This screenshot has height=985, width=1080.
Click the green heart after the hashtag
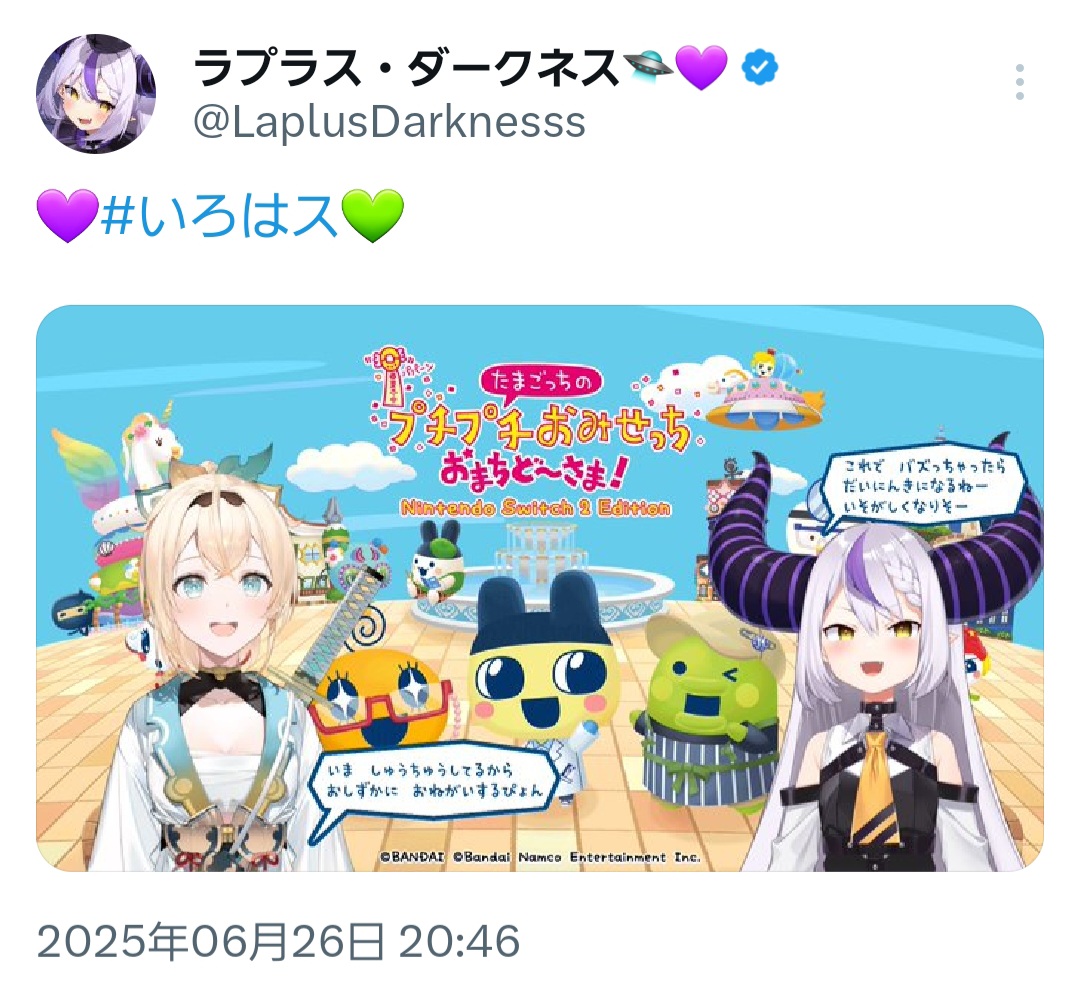(x=373, y=215)
